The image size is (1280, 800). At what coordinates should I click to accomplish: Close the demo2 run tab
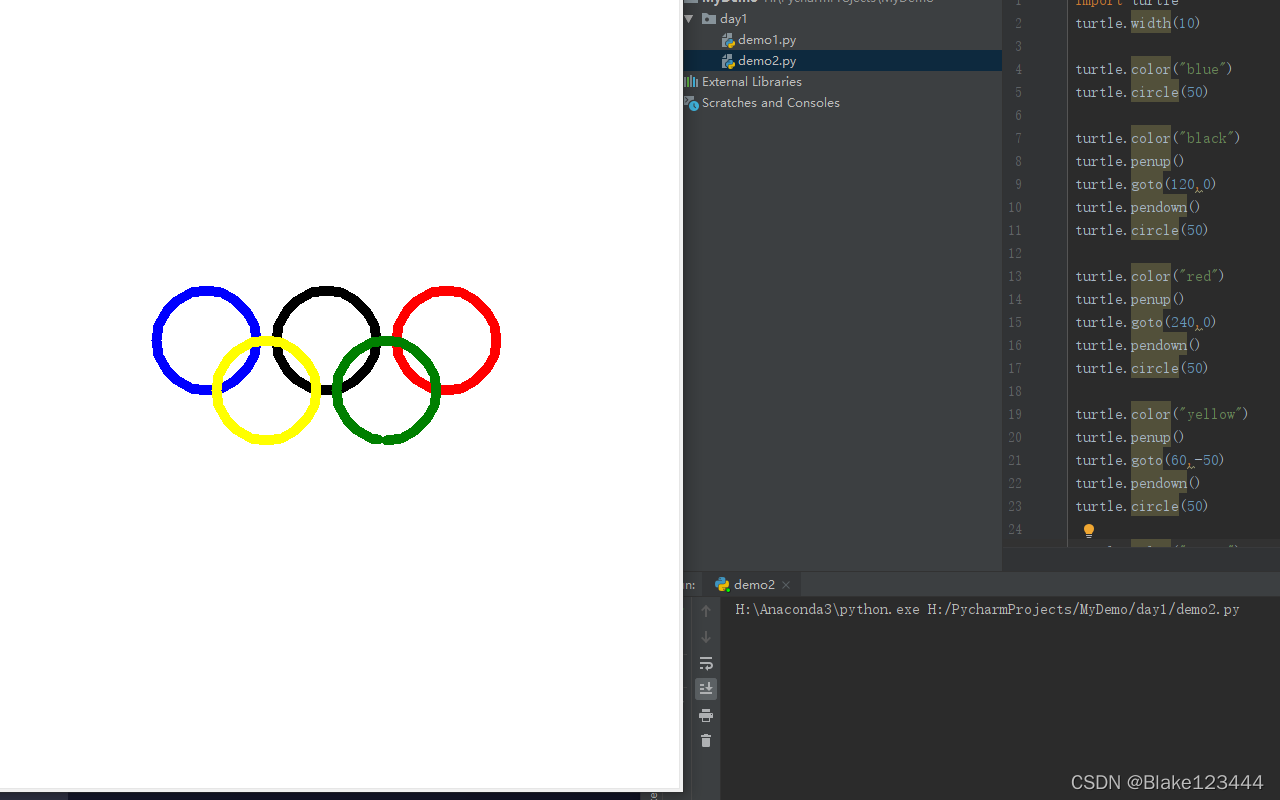coord(786,585)
